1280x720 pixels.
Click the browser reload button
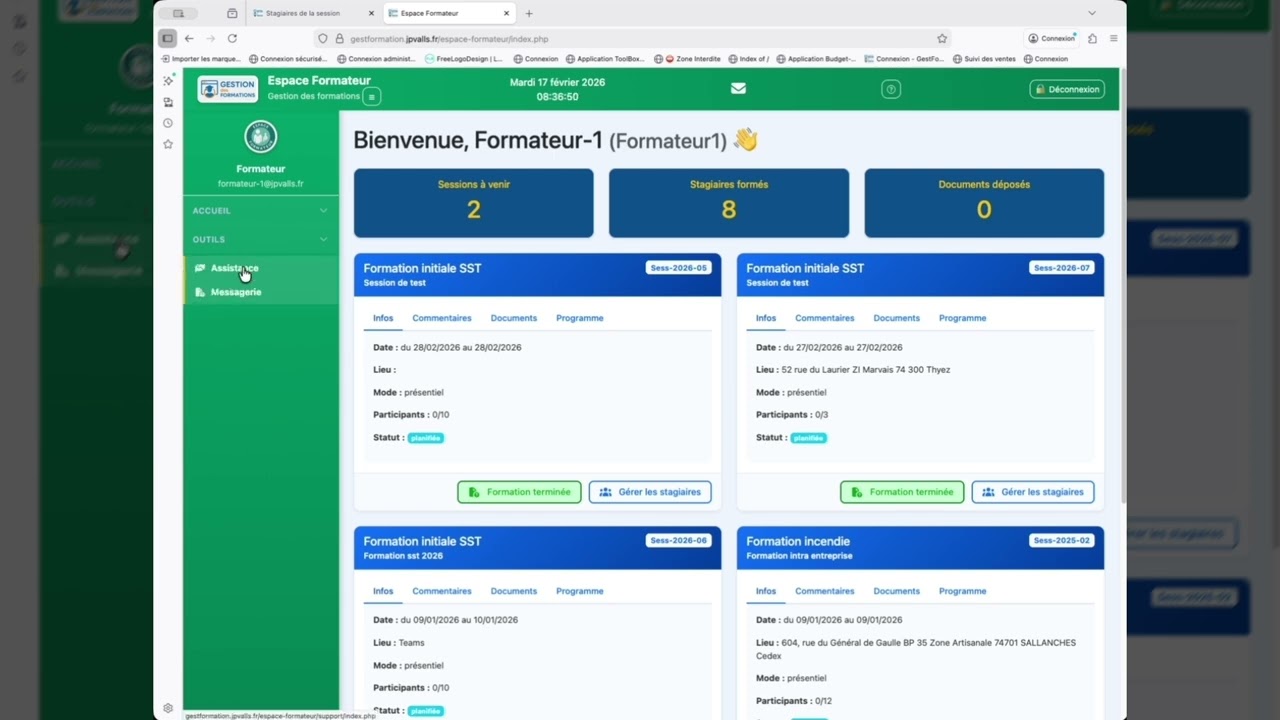(x=232, y=38)
